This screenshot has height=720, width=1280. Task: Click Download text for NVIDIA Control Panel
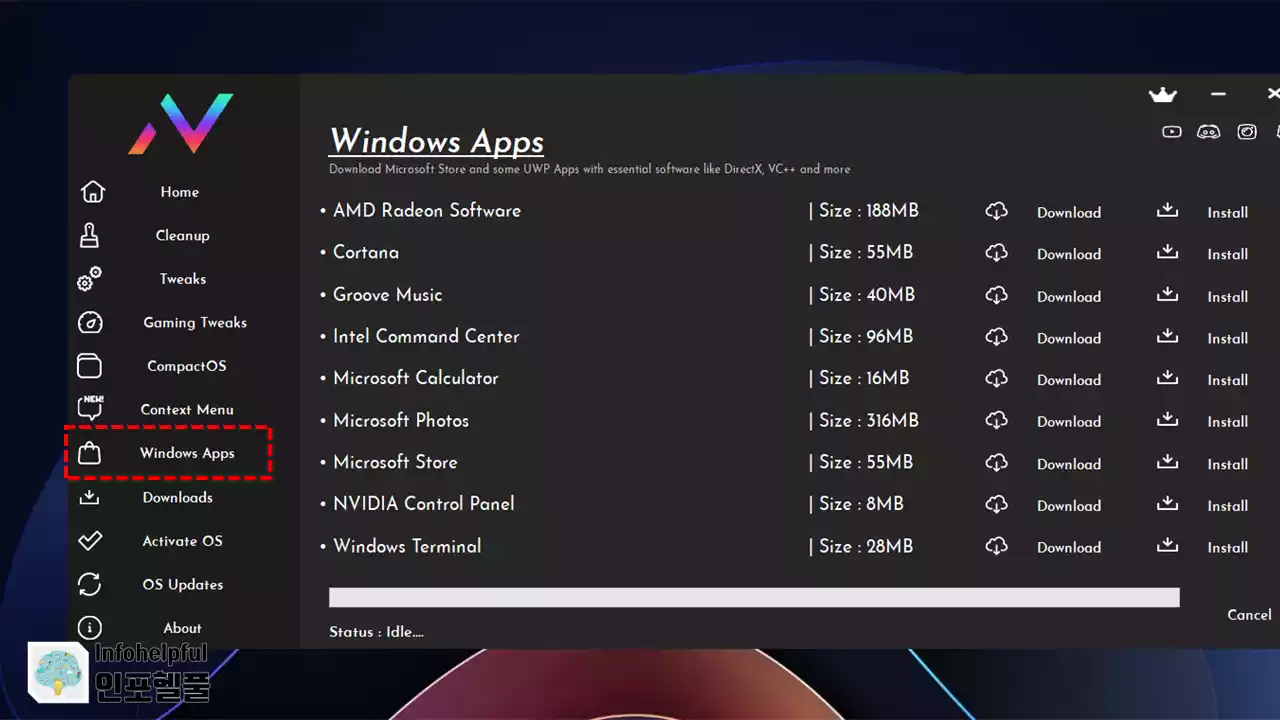(x=1069, y=506)
